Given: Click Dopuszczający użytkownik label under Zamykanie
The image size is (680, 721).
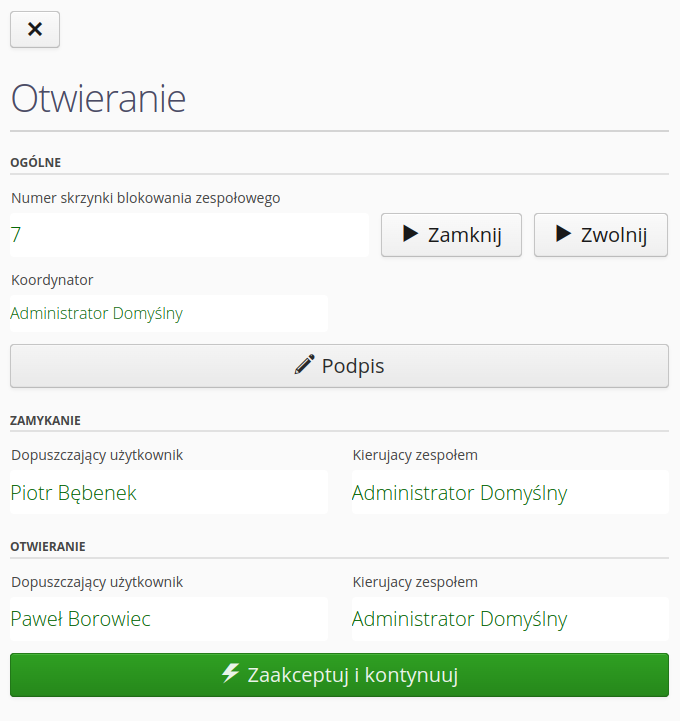Looking at the screenshot, I should (x=97, y=455).
